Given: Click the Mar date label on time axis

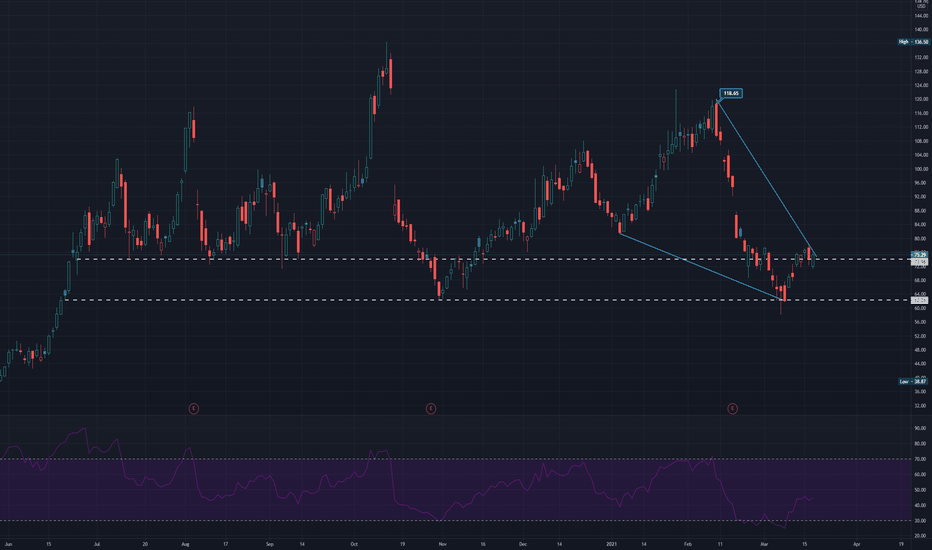Looking at the screenshot, I should 764,544.
